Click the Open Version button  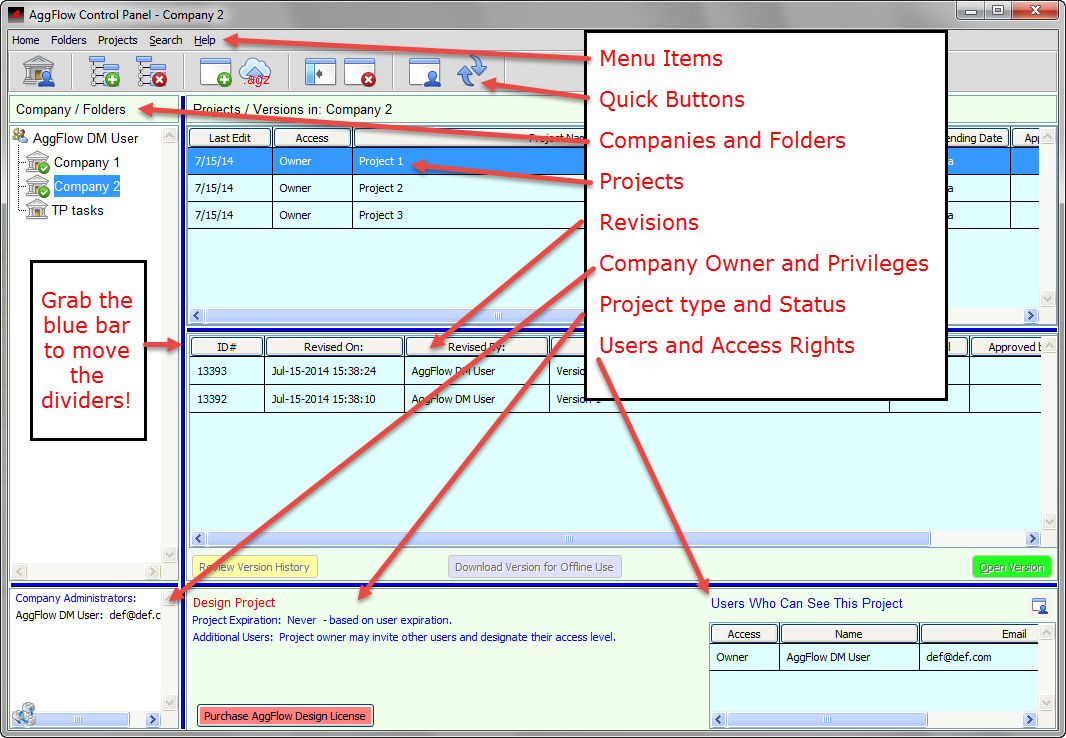[x=1011, y=567]
